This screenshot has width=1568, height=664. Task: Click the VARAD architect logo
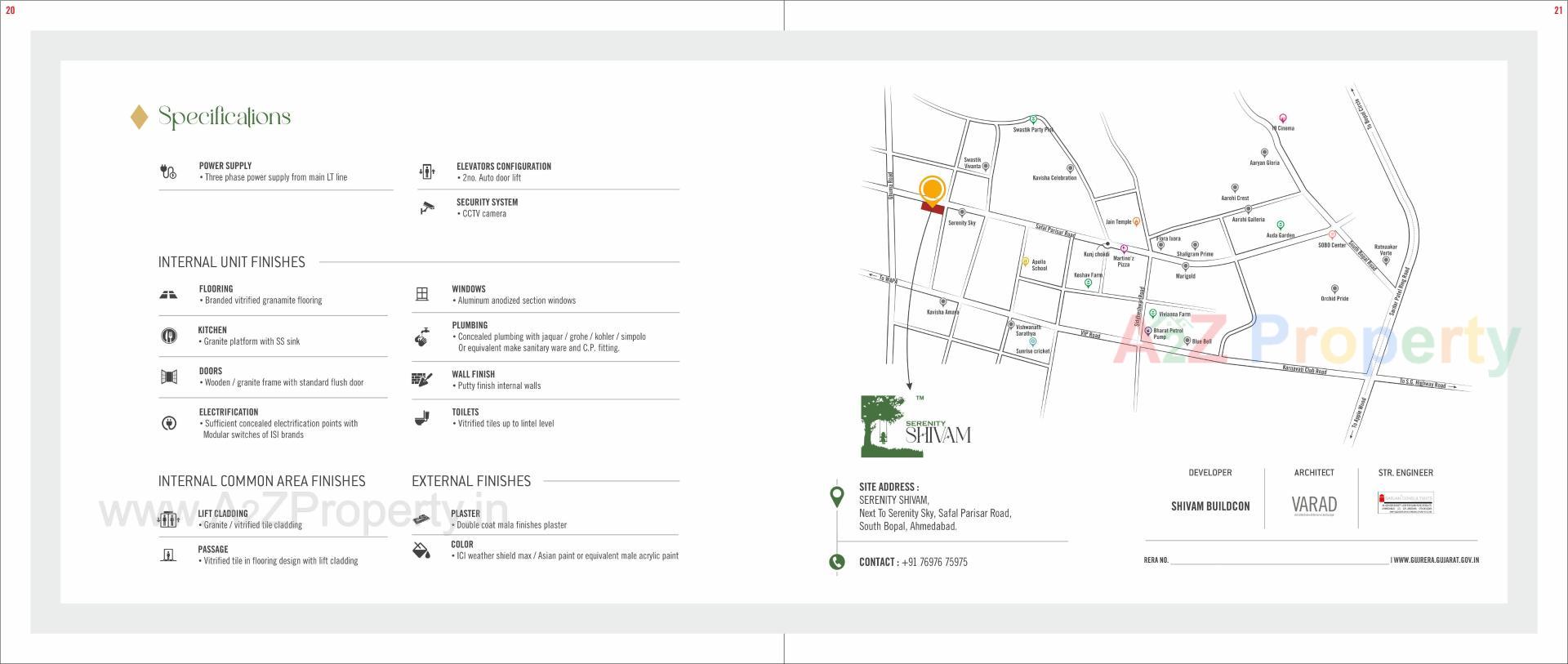1314,505
